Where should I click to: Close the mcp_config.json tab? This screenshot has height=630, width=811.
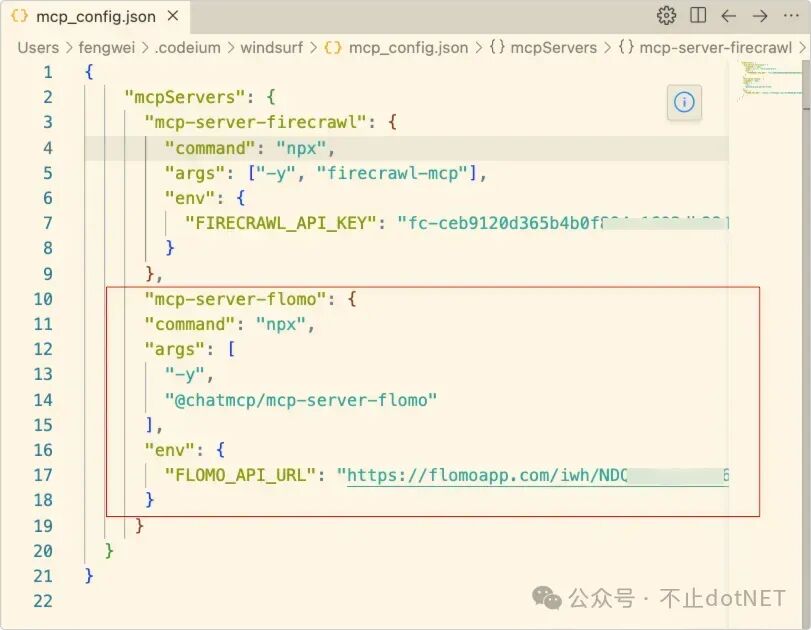point(173,16)
